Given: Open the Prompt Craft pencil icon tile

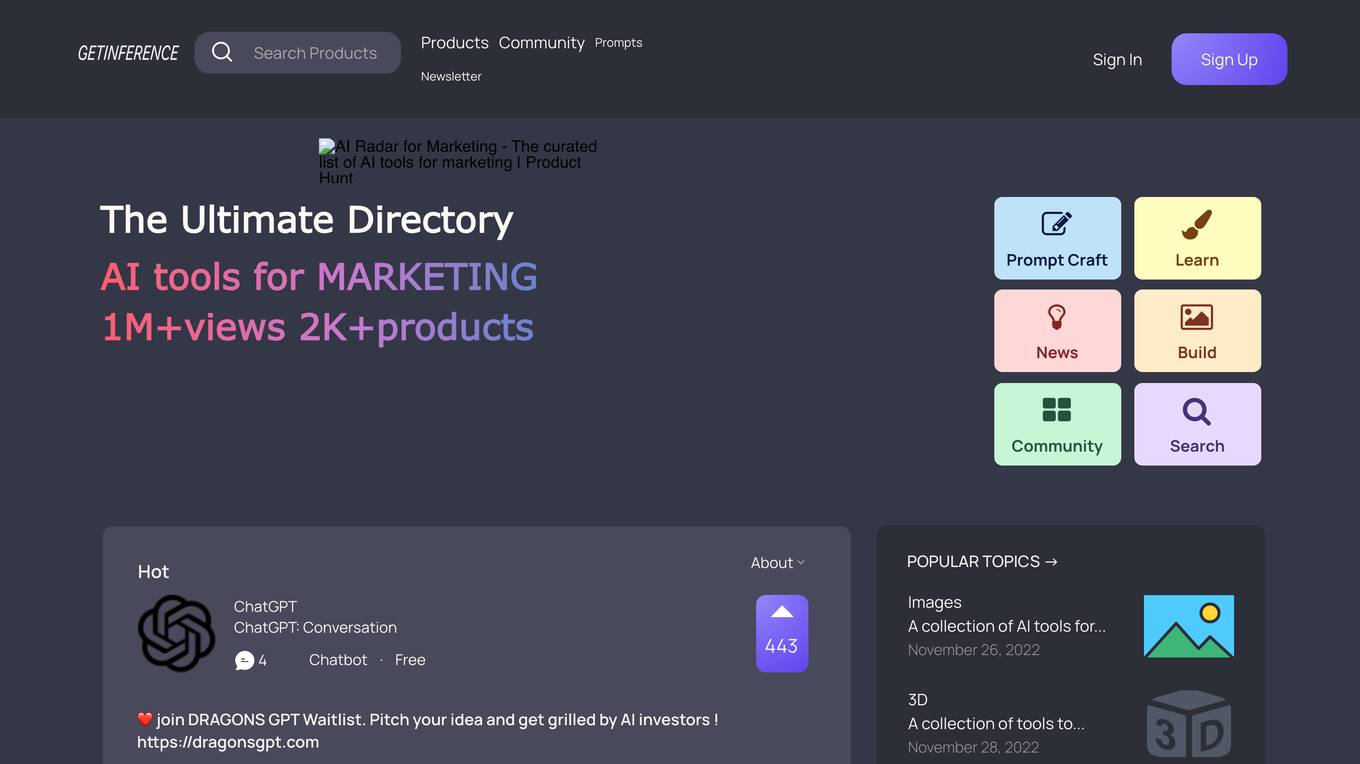Looking at the screenshot, I should click(1057, 238).
